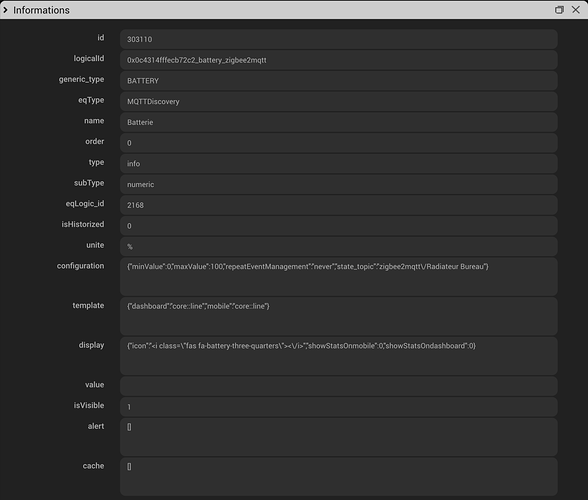This screenshot has width=588, height=500.
Task: Click the restore window icon in title bar
Action: 559,10
